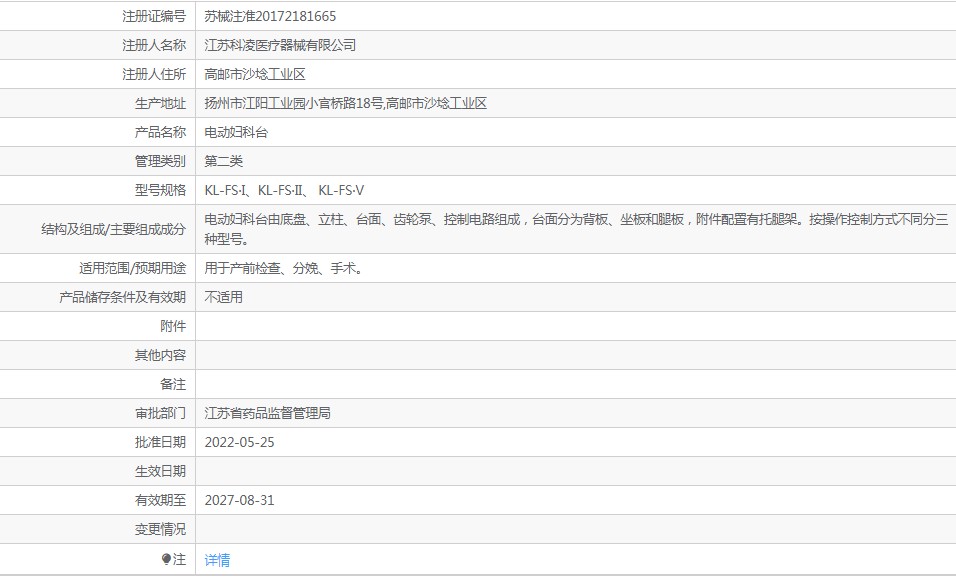Viewport: 956px width, 577px height.
Task: Click the 附件 label
Action: point(173,326)
